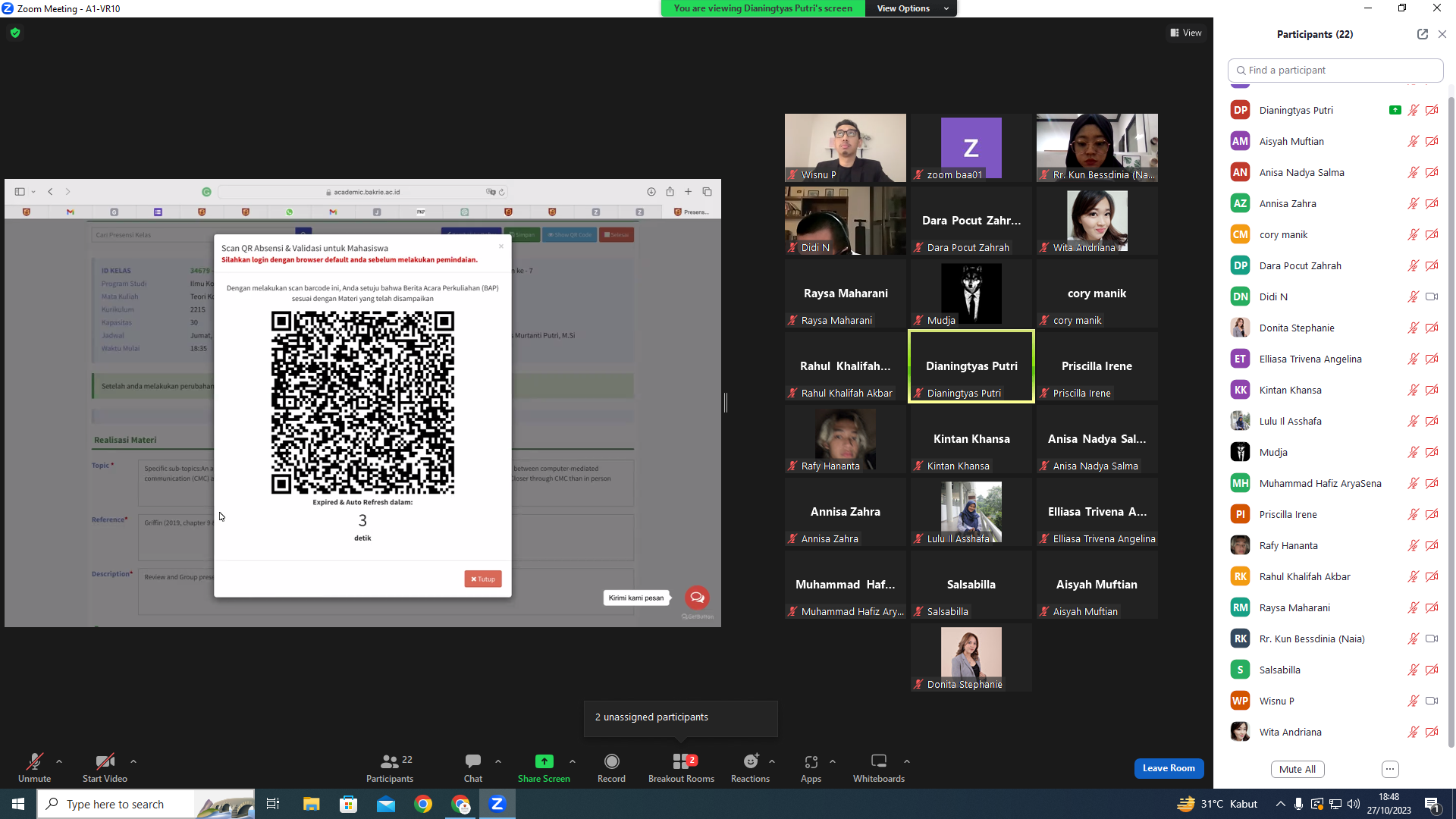Open the Reactions menu
Viewport: 1456px width, 819px height.
point(750,767)
